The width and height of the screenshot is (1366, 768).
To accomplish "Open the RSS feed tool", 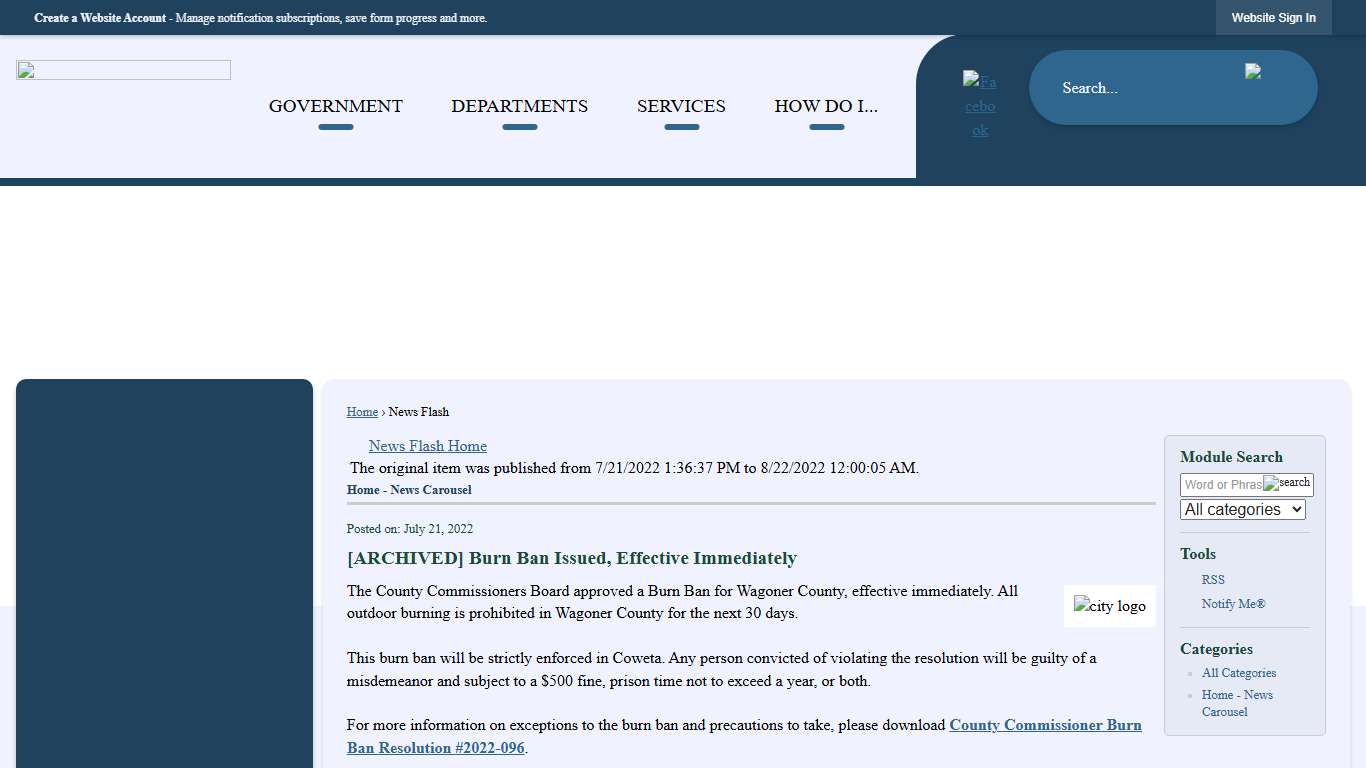I will pyautogui.click(x=1212, y=580).
